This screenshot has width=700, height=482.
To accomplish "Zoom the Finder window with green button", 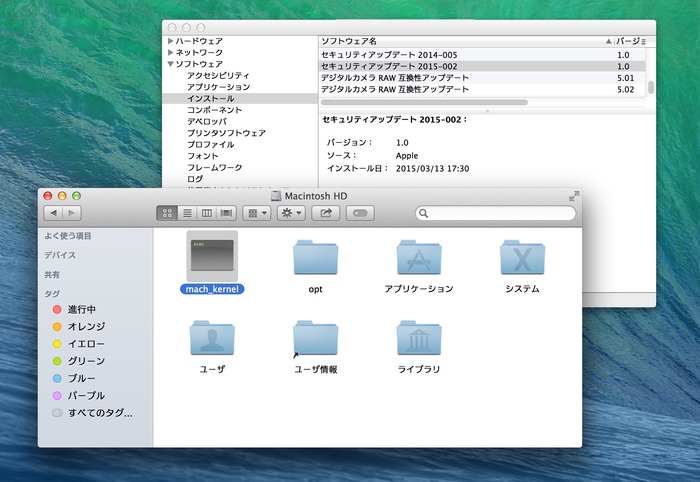I will [x=76, y=196].
